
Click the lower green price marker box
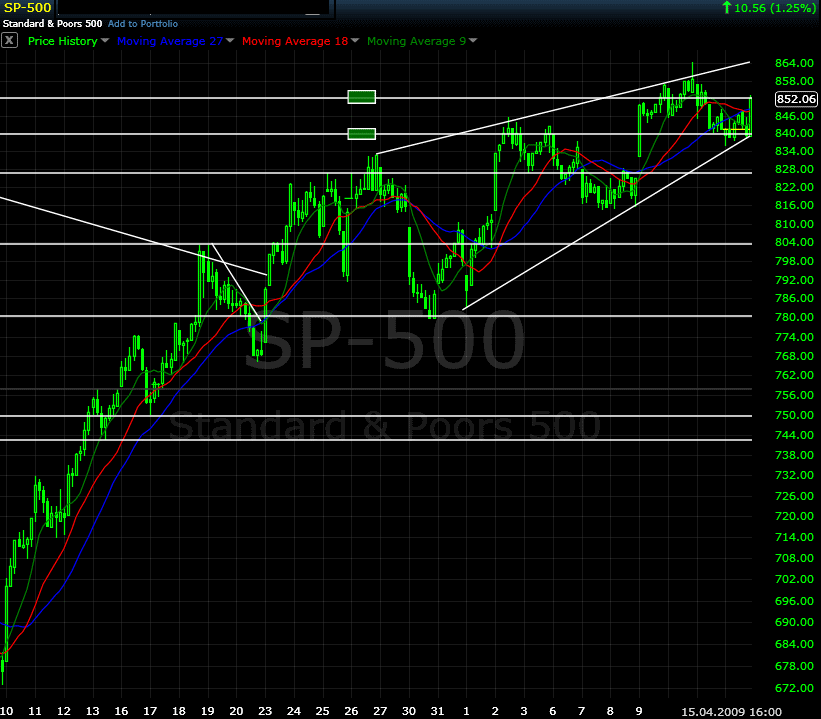(x=362, y=134)
